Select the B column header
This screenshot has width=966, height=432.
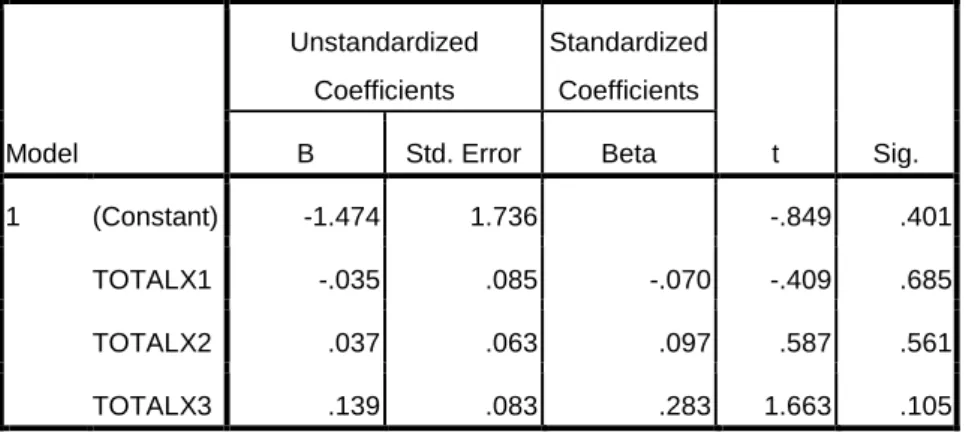pyautogui.click(x=306, y=153)
